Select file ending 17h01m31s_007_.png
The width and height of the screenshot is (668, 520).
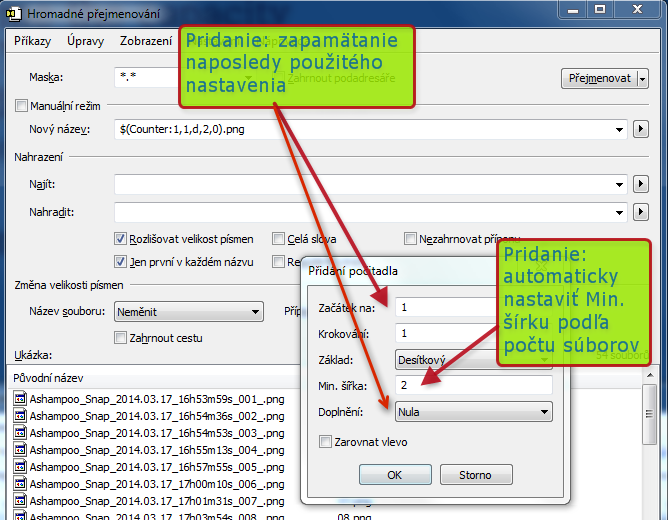157,501
